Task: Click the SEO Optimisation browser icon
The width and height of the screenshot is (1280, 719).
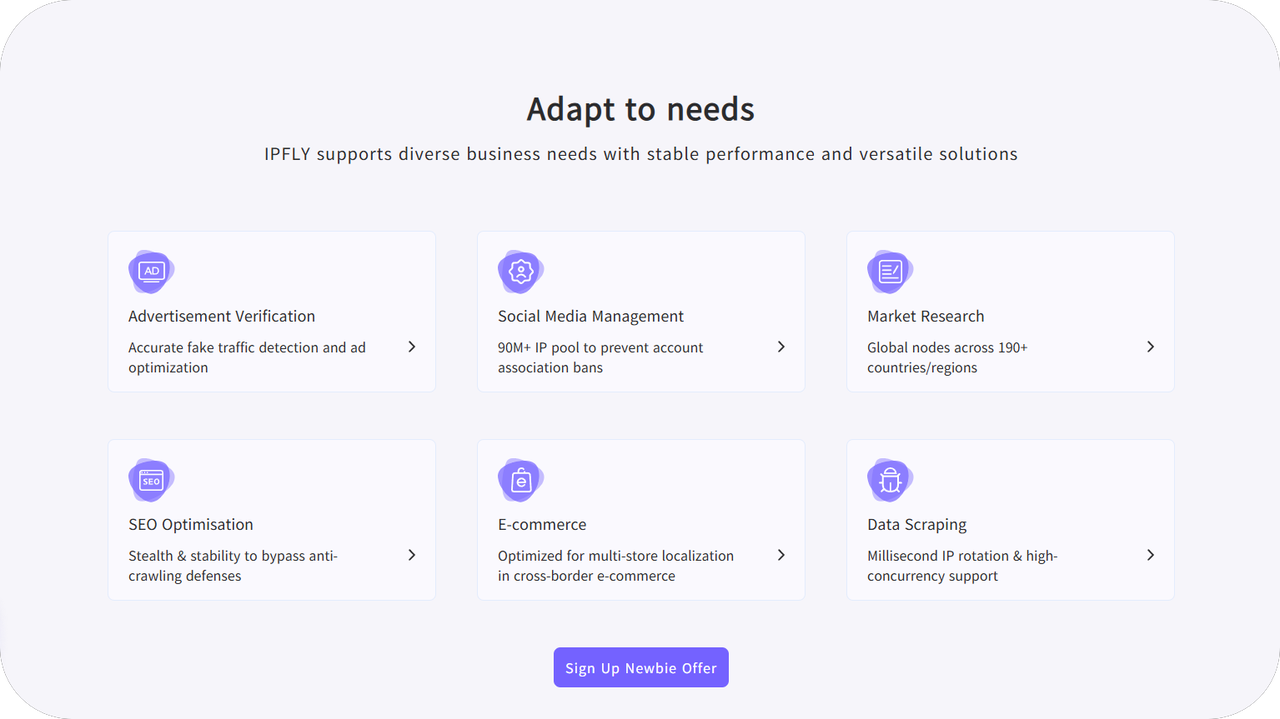Action: pyautogui.click(x=151, y=480)
